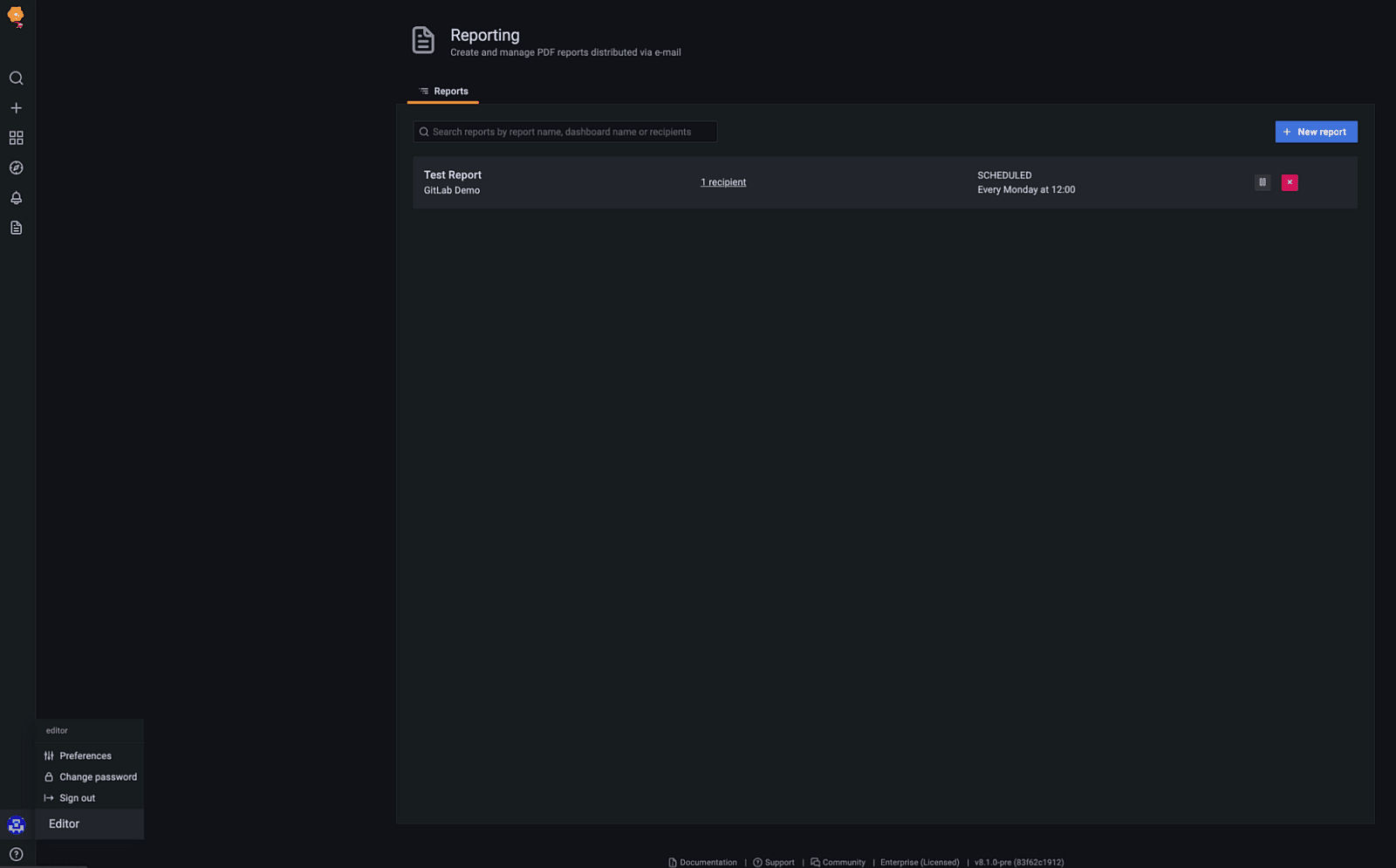Open the Help question mark icon
Image resolution: width=1396 pixels, height=868 pixels.
16,854
